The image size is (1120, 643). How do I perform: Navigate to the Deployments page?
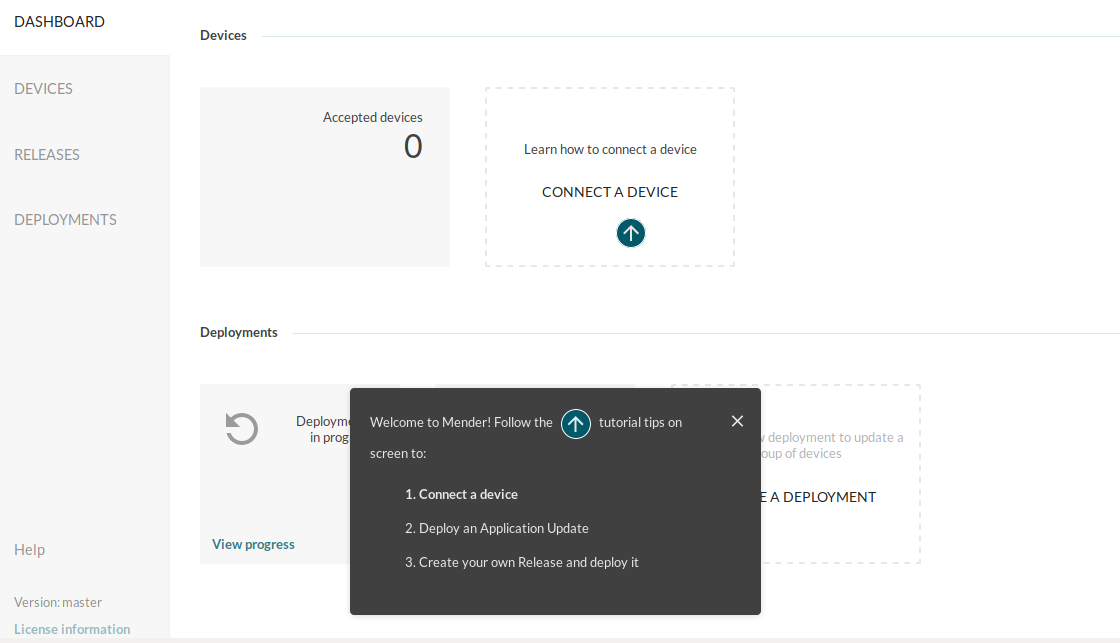pos(66,219)
